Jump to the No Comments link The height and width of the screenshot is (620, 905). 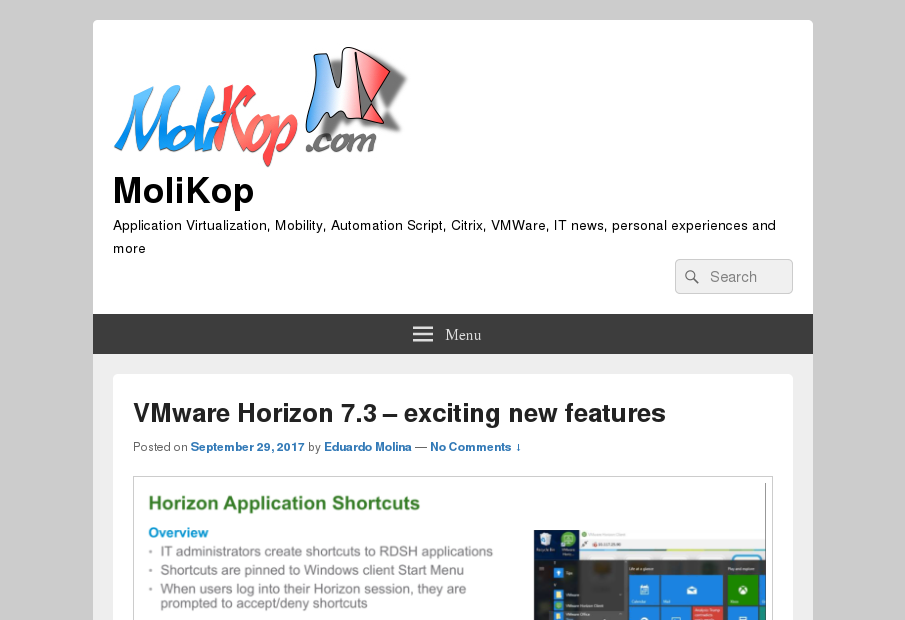[x=476, y=447]
